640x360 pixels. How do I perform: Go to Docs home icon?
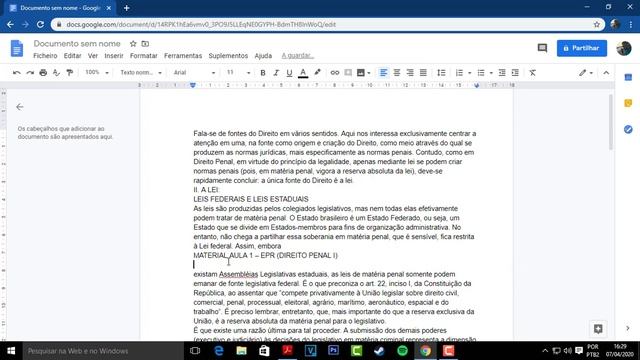click(x=17, y=48)
